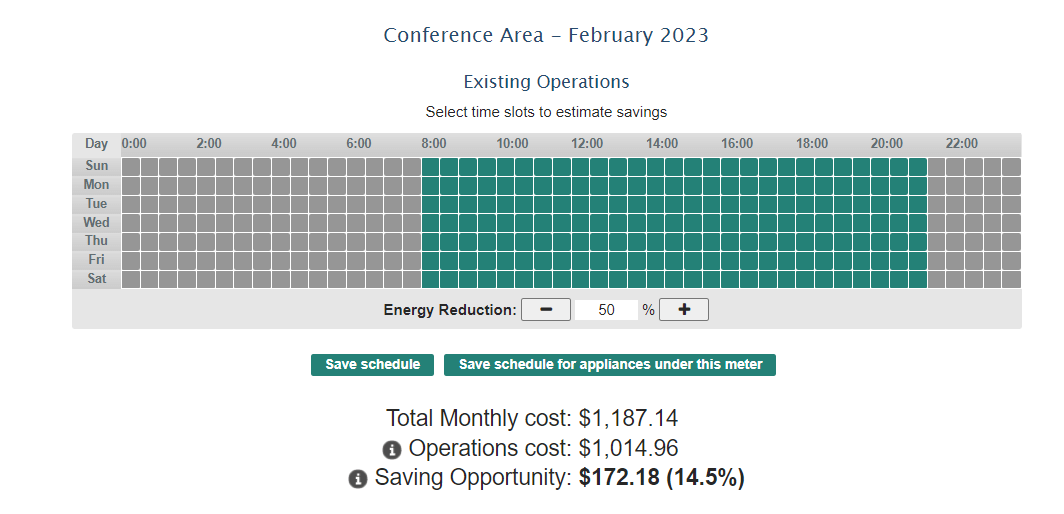The image size is (1064, 514).
Task: Toggle the Saturday 0:00 time slot
Action: point(131,279)
